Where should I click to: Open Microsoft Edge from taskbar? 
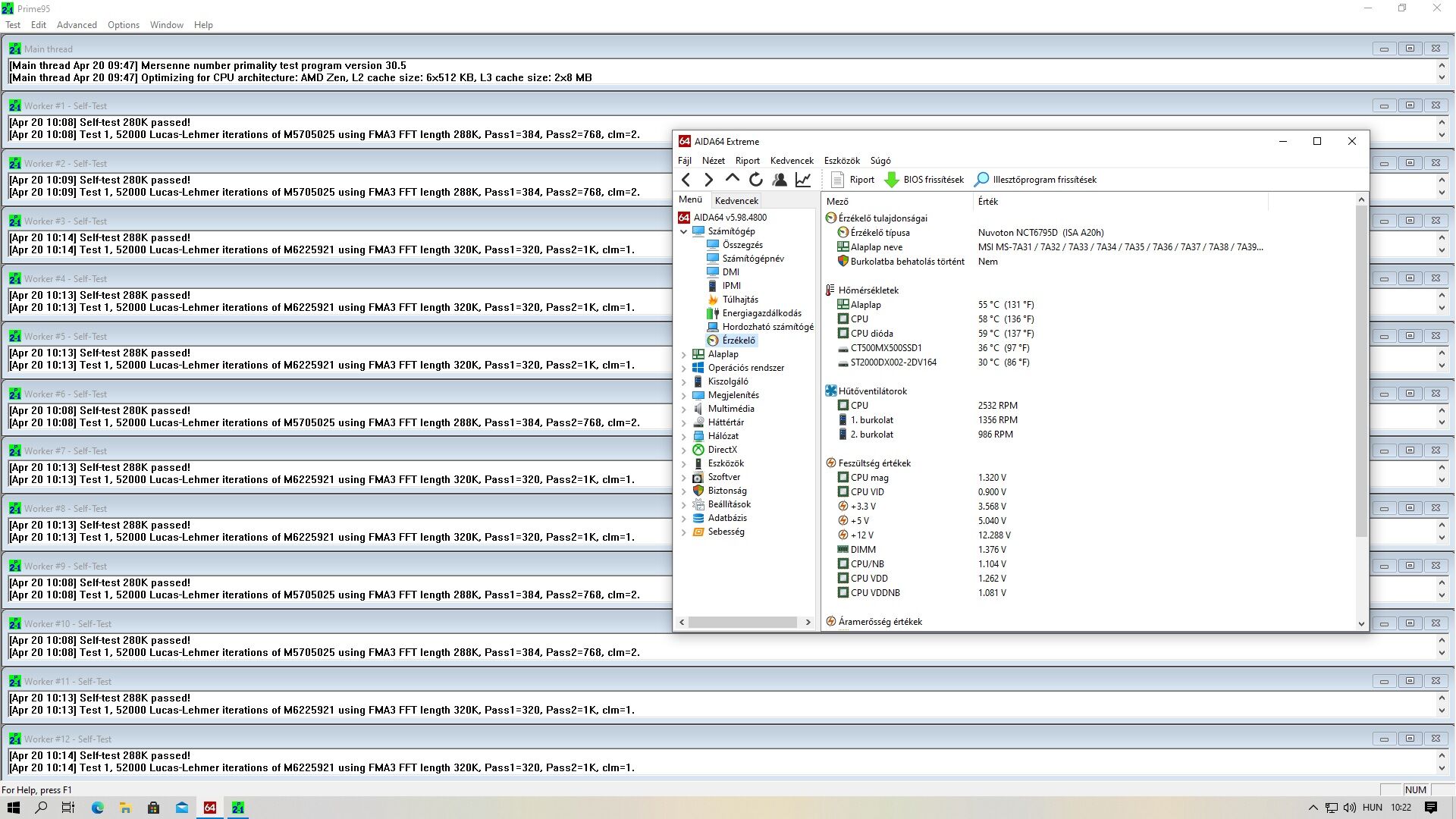point(97,808)
